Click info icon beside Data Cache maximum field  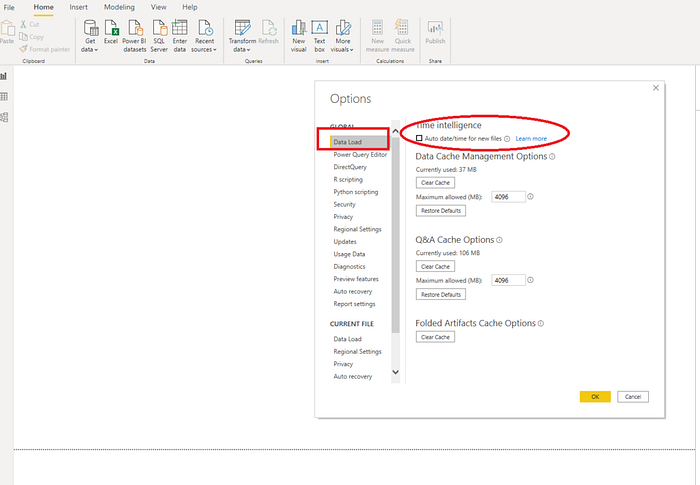click(530, 197)
